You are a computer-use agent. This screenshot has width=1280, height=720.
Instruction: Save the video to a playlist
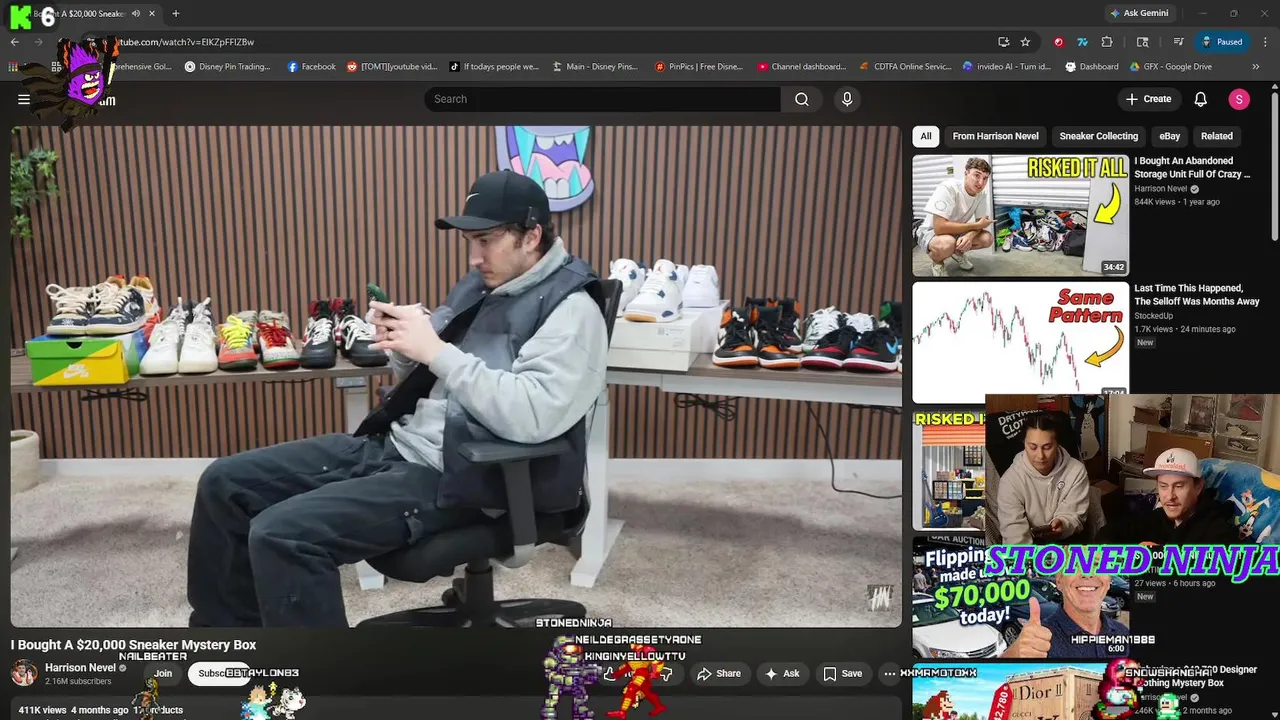click(843, 674)
